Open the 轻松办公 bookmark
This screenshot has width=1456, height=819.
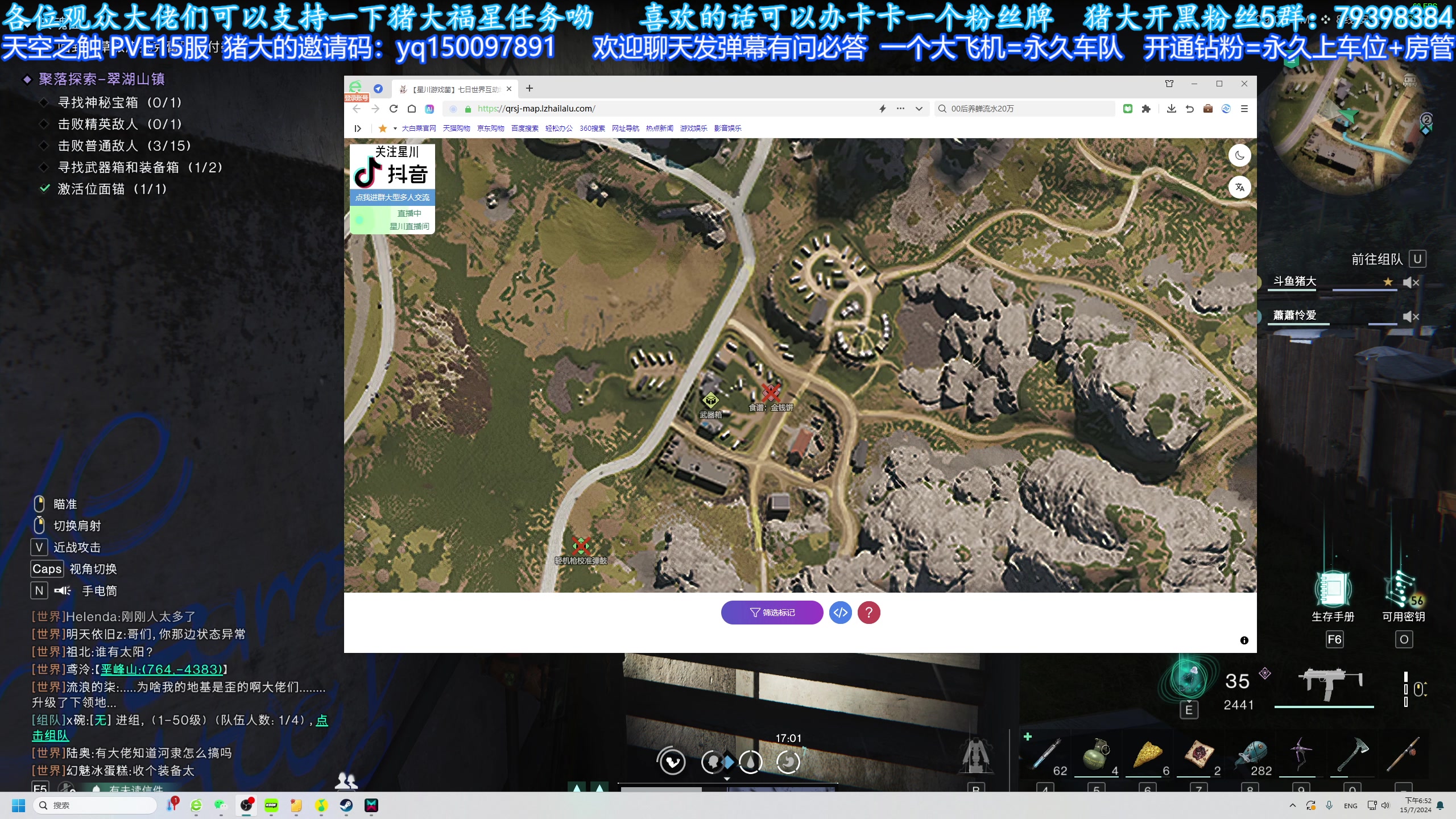[x=559, y=129]
